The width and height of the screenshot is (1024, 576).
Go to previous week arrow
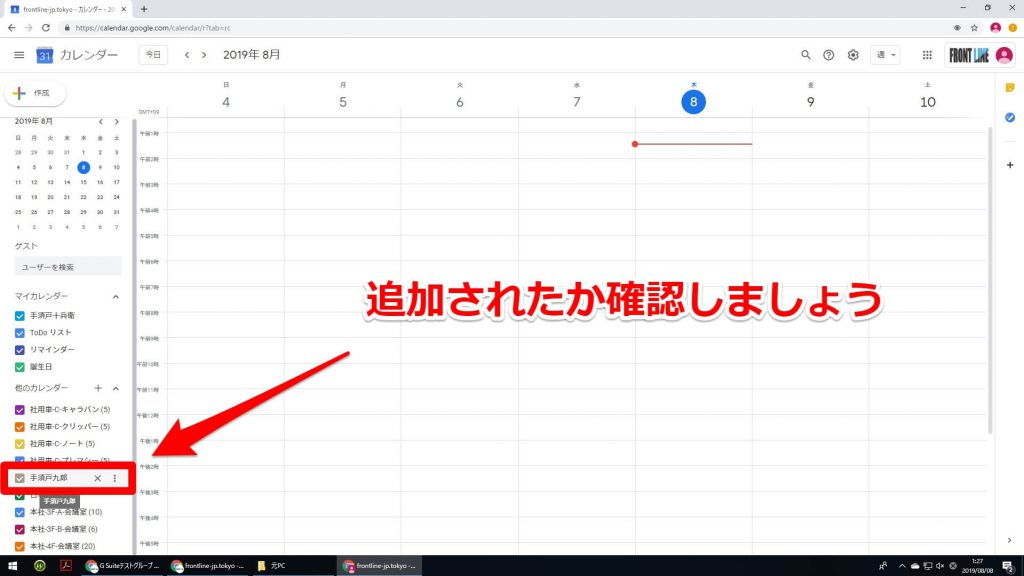(x=187, y=55)
